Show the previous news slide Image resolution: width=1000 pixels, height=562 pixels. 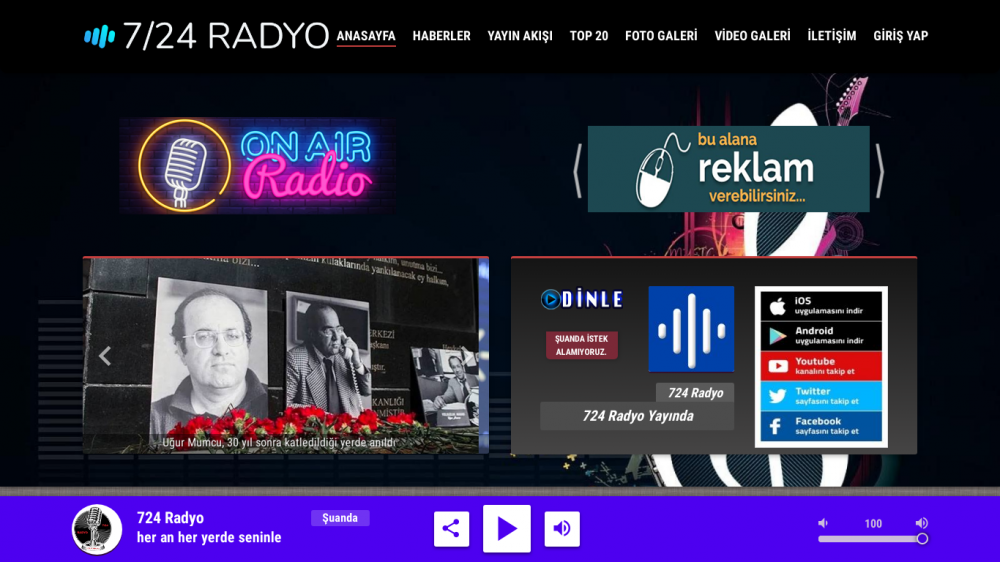[104, 355]
